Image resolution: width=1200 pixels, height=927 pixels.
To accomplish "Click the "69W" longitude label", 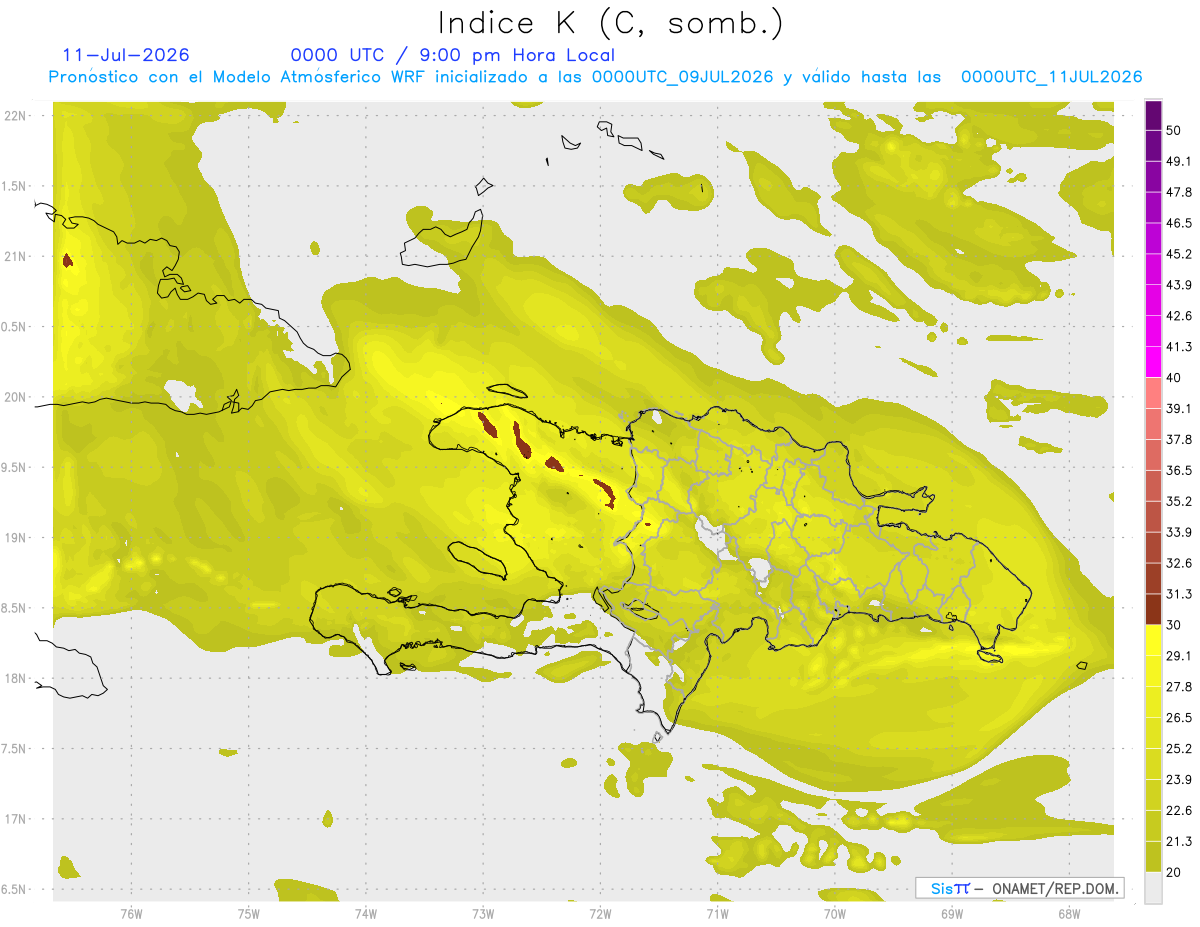I will [951, 913].
